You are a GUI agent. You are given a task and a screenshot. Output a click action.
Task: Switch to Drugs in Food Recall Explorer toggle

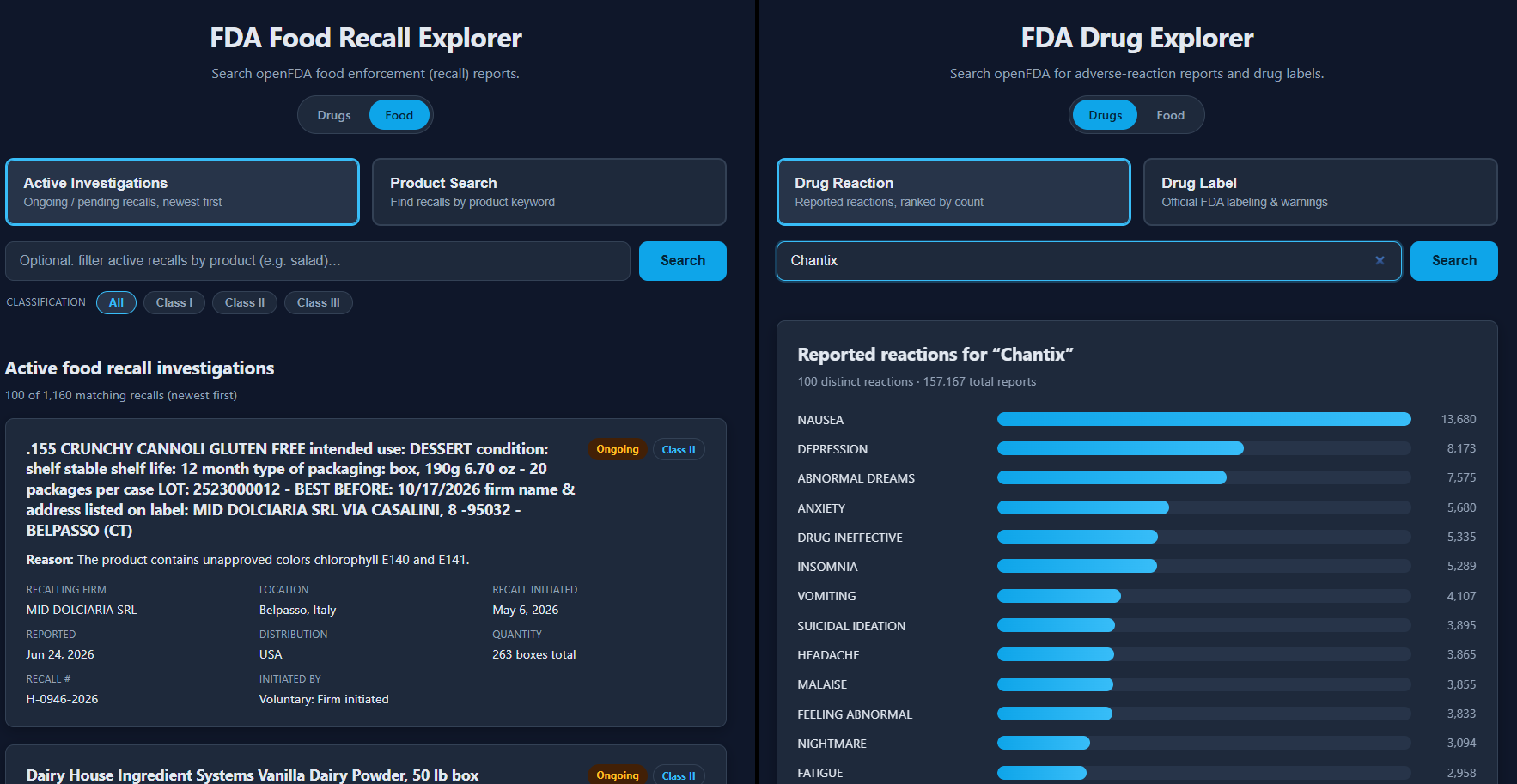pos(334,115)
